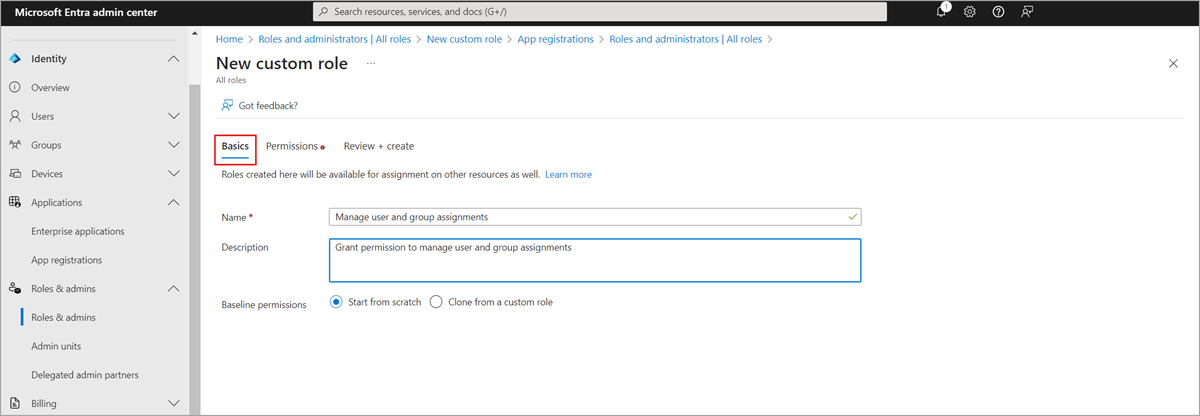Screen dimensions: 1200x416
Task: Expand the Groups section chevron
Action: coord(173,145)
